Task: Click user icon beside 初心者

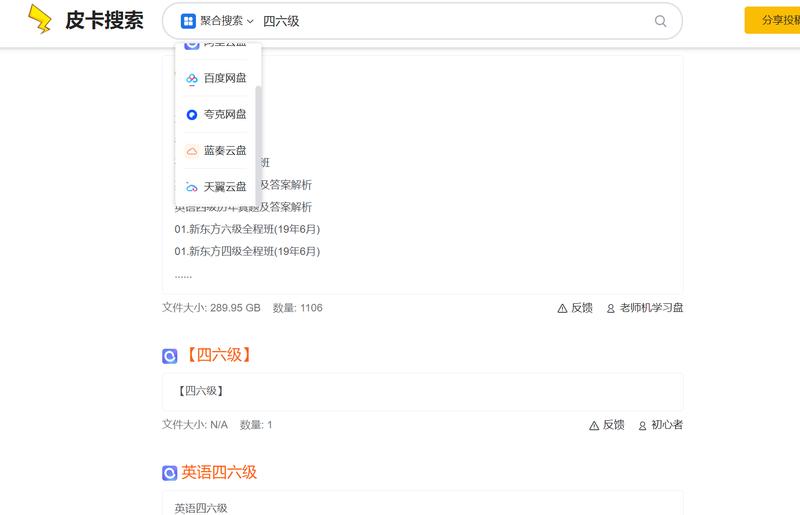Action: click(x=642, y=425)
